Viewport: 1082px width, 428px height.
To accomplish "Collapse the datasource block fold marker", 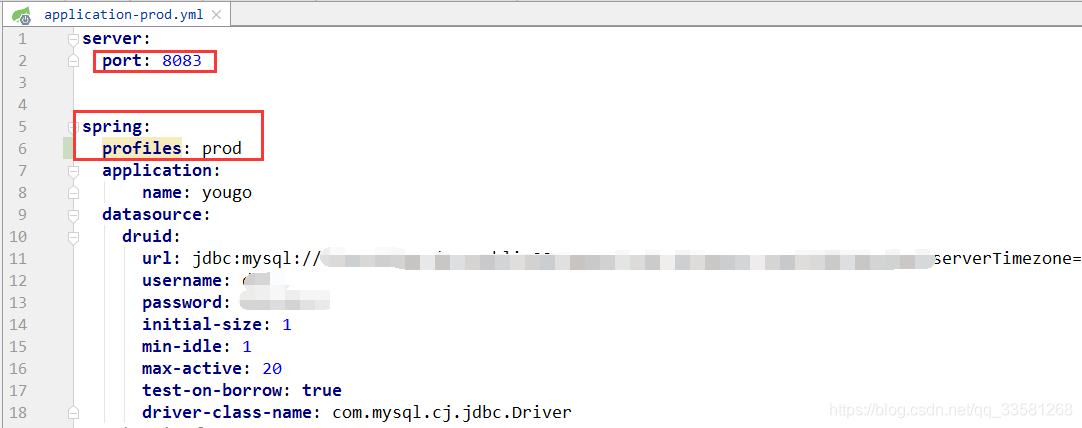I will pos(73,215).
